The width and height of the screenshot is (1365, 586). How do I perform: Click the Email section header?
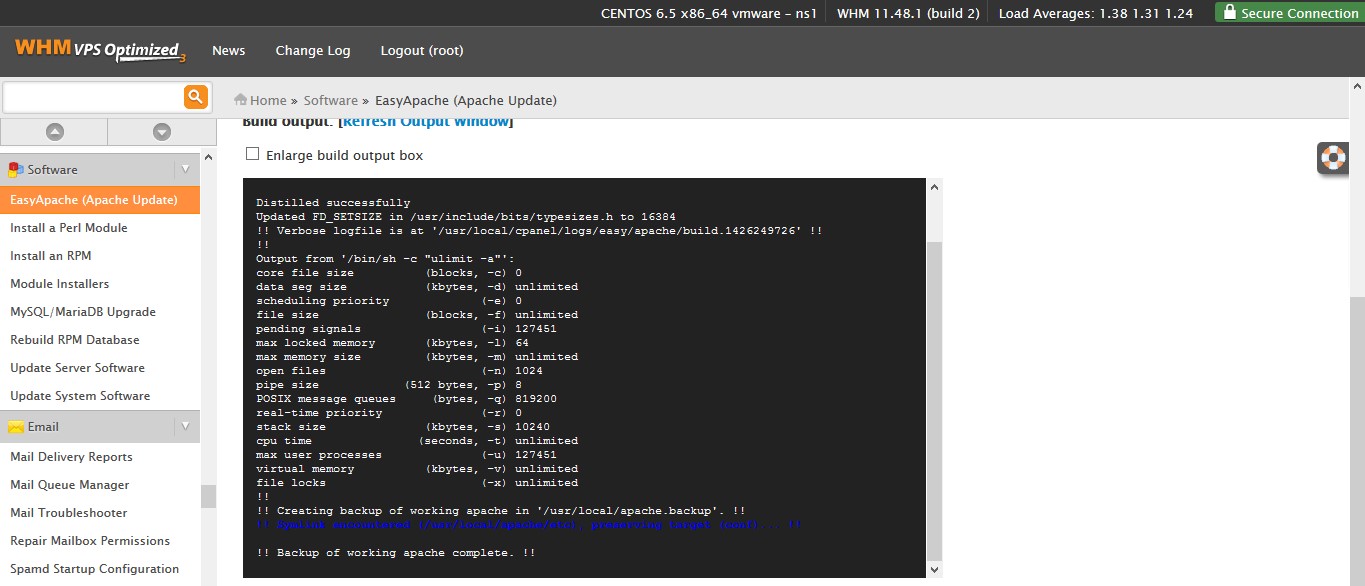tap(100, 426)
